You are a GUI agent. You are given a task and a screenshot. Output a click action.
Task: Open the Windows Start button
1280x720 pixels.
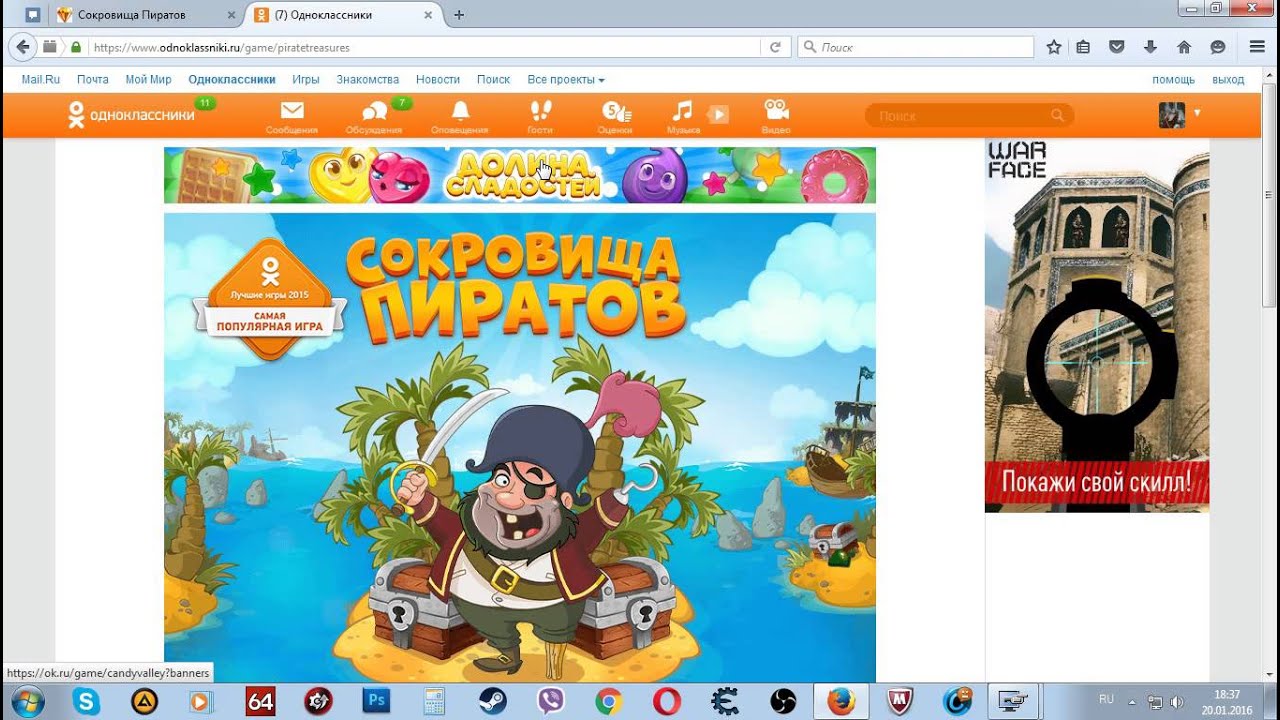27,702
